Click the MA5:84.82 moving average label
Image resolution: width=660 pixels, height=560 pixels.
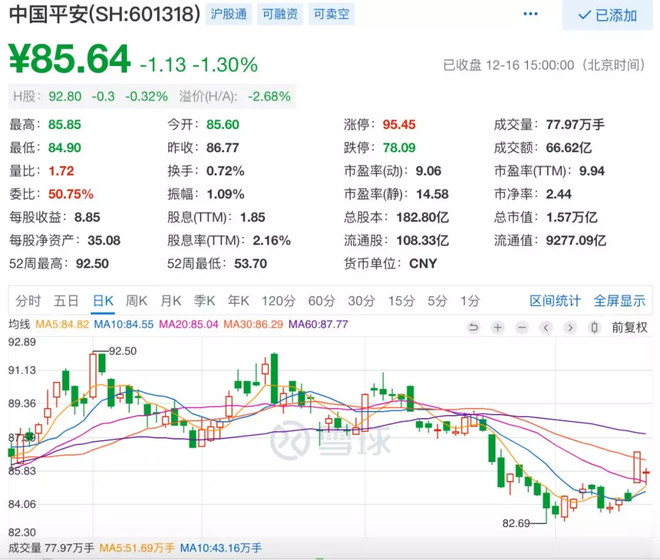[62, 324]
